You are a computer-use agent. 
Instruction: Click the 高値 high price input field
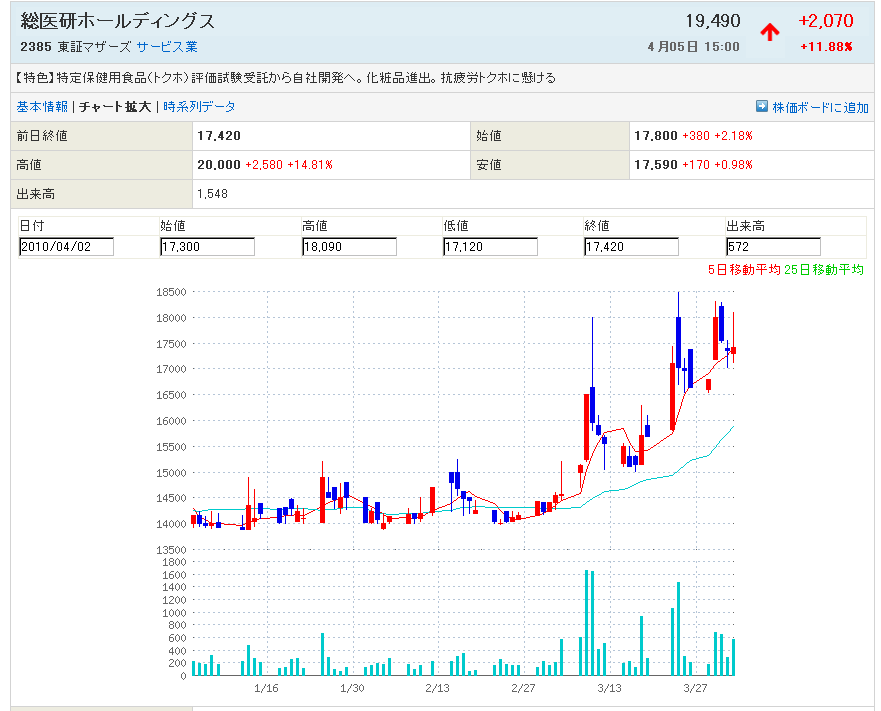coord(350,247)
